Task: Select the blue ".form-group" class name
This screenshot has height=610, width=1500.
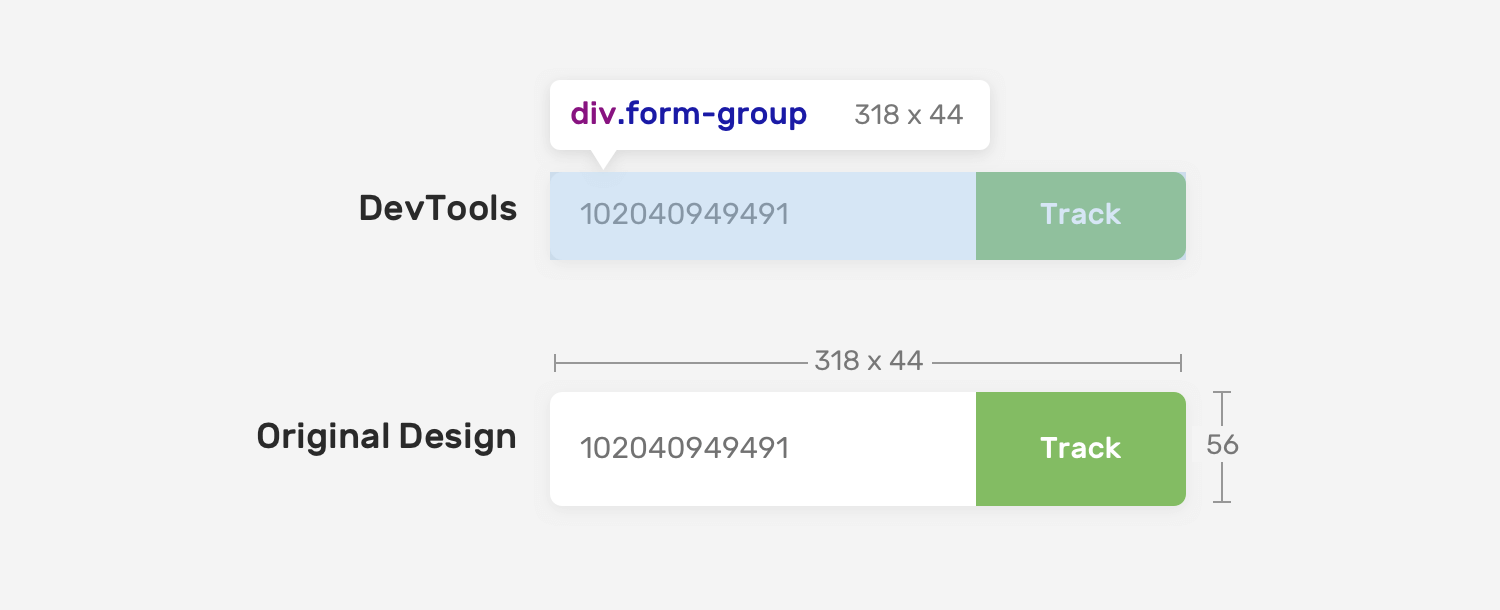Action: coord(712,114)
